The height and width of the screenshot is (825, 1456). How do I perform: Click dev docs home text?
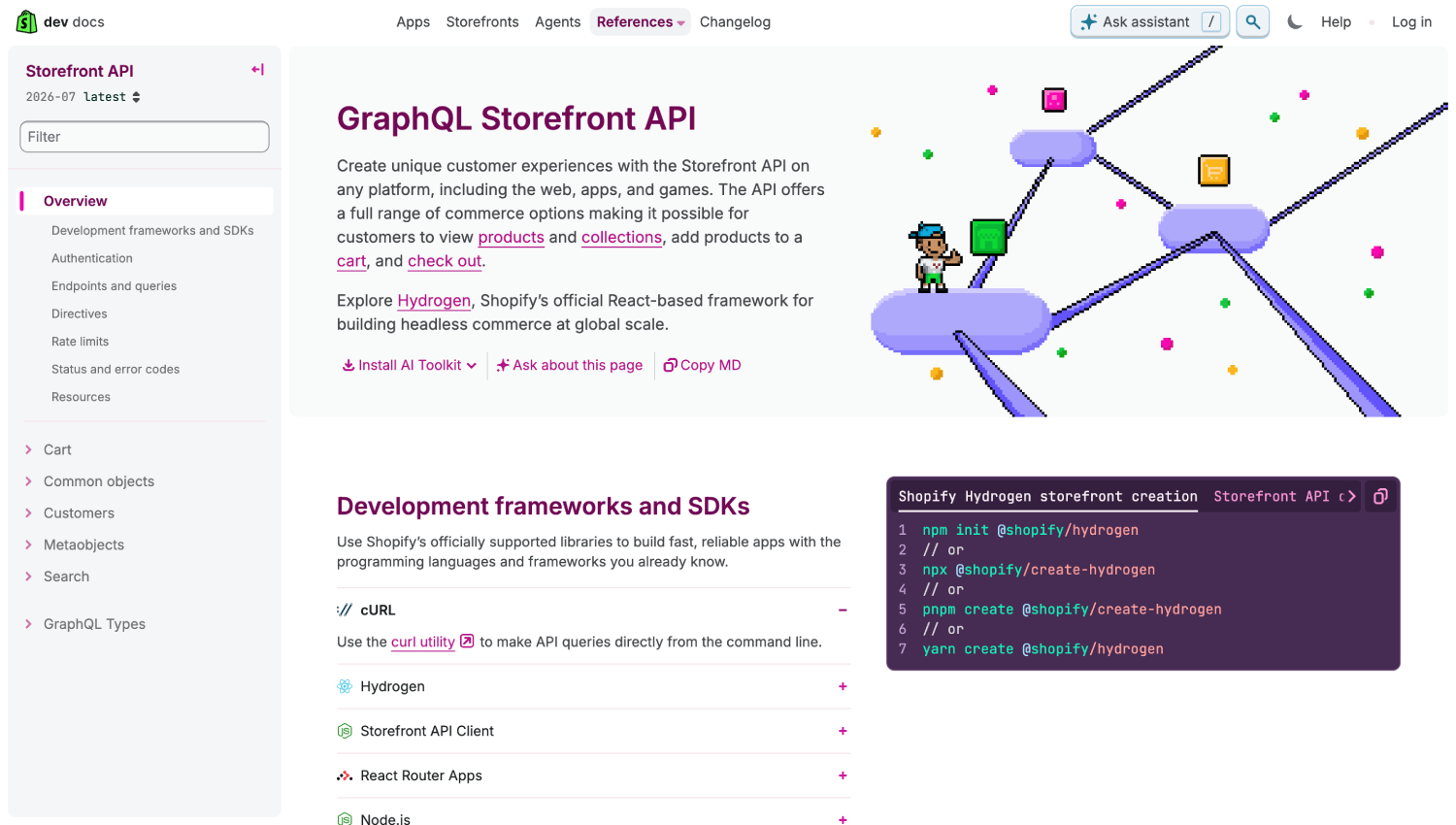(74, 21)
